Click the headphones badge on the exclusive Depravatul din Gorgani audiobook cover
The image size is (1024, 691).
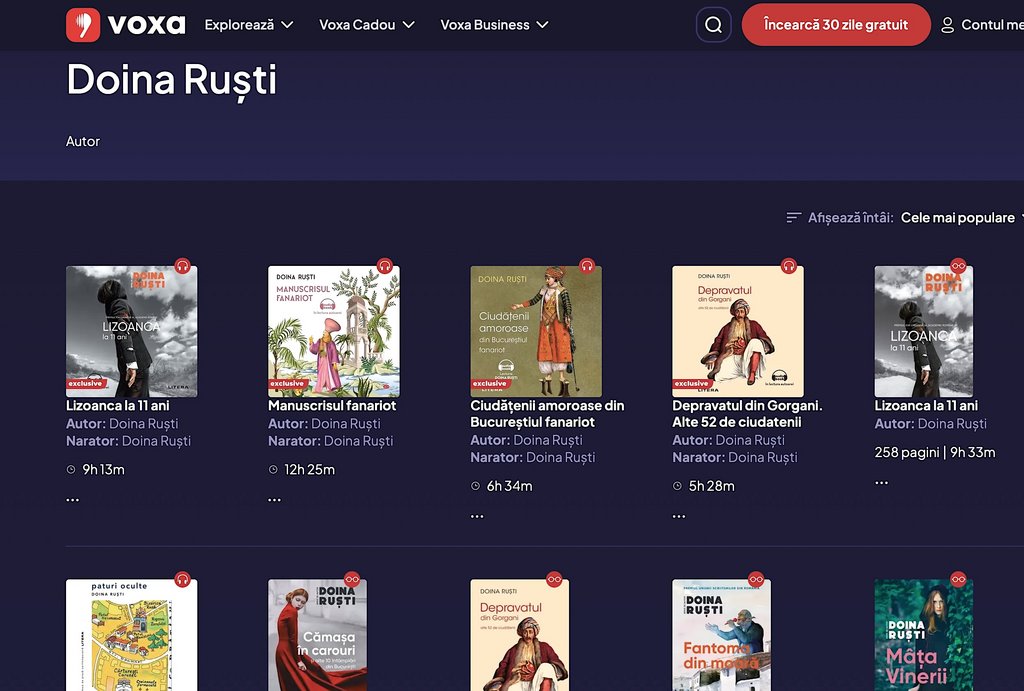(x=789, y=266)
